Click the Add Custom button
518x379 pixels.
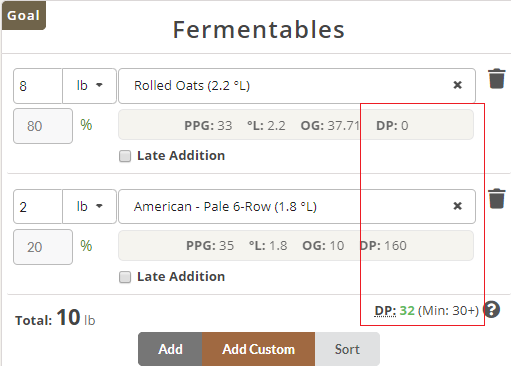coord(258,349)
